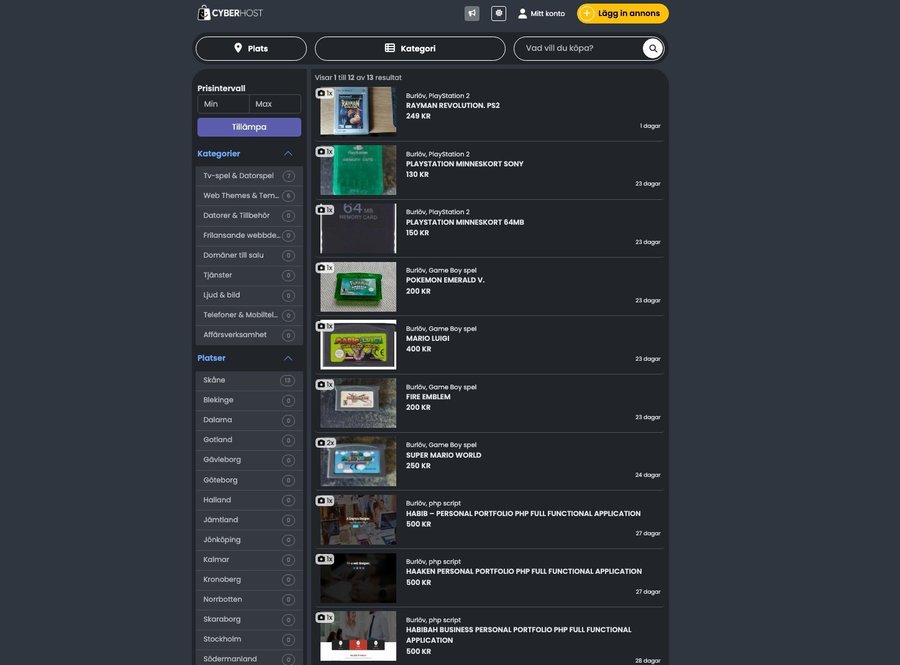The height and width of the screenshot is (665, 900).
Task: Click the CyberHost logo
Action: point(230,13)
